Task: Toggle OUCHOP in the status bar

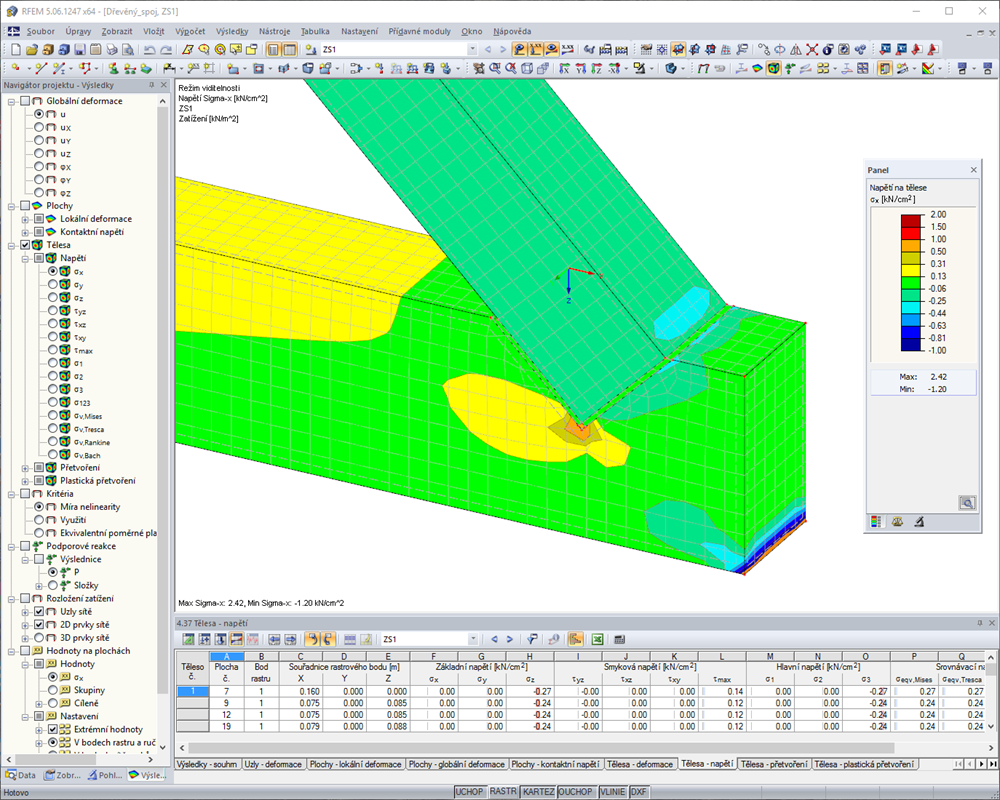Action: point(575,792)
